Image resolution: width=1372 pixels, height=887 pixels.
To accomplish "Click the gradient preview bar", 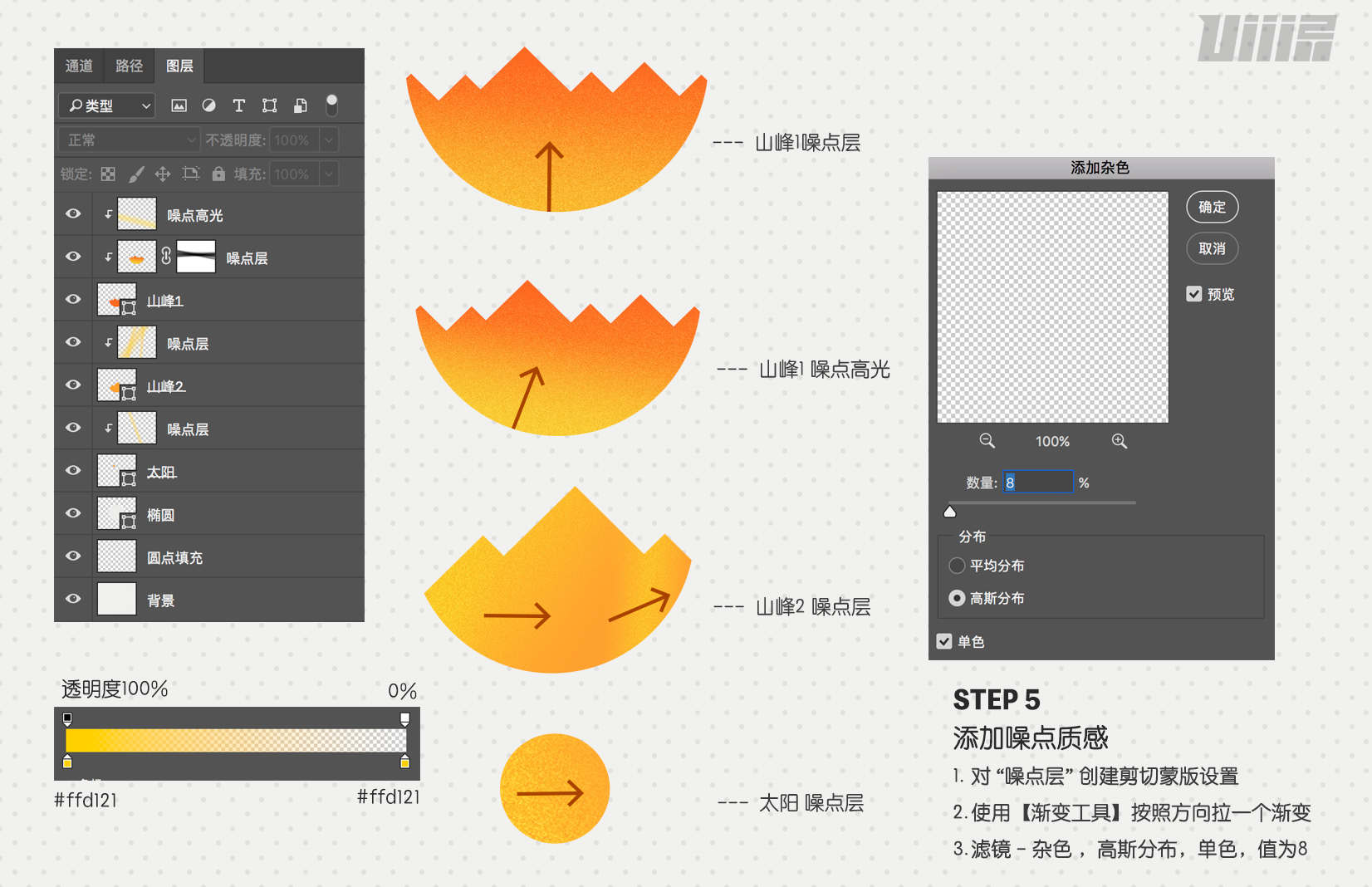I will pos(236,740).
